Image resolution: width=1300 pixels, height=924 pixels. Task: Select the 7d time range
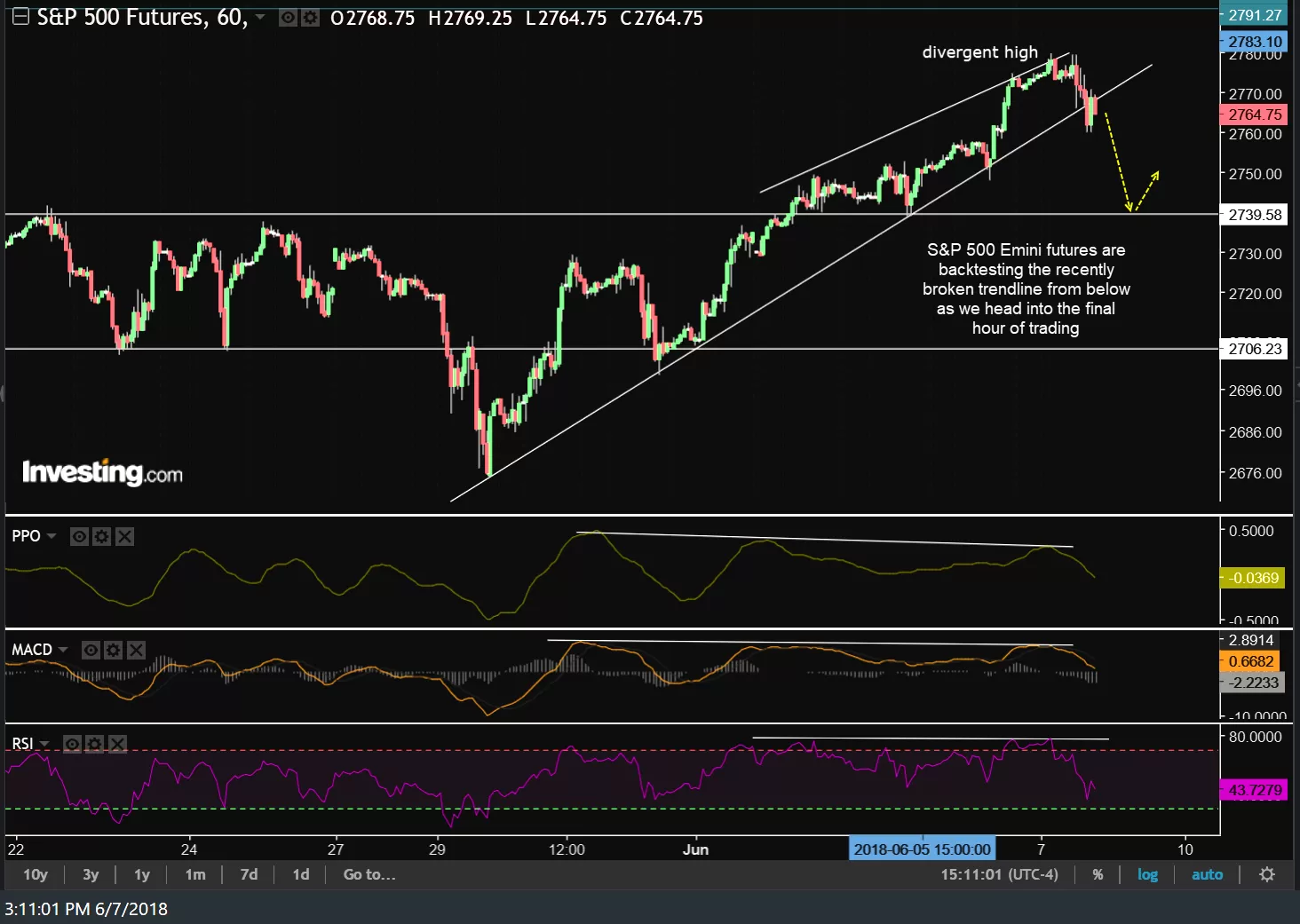click(x=249, y=874)
